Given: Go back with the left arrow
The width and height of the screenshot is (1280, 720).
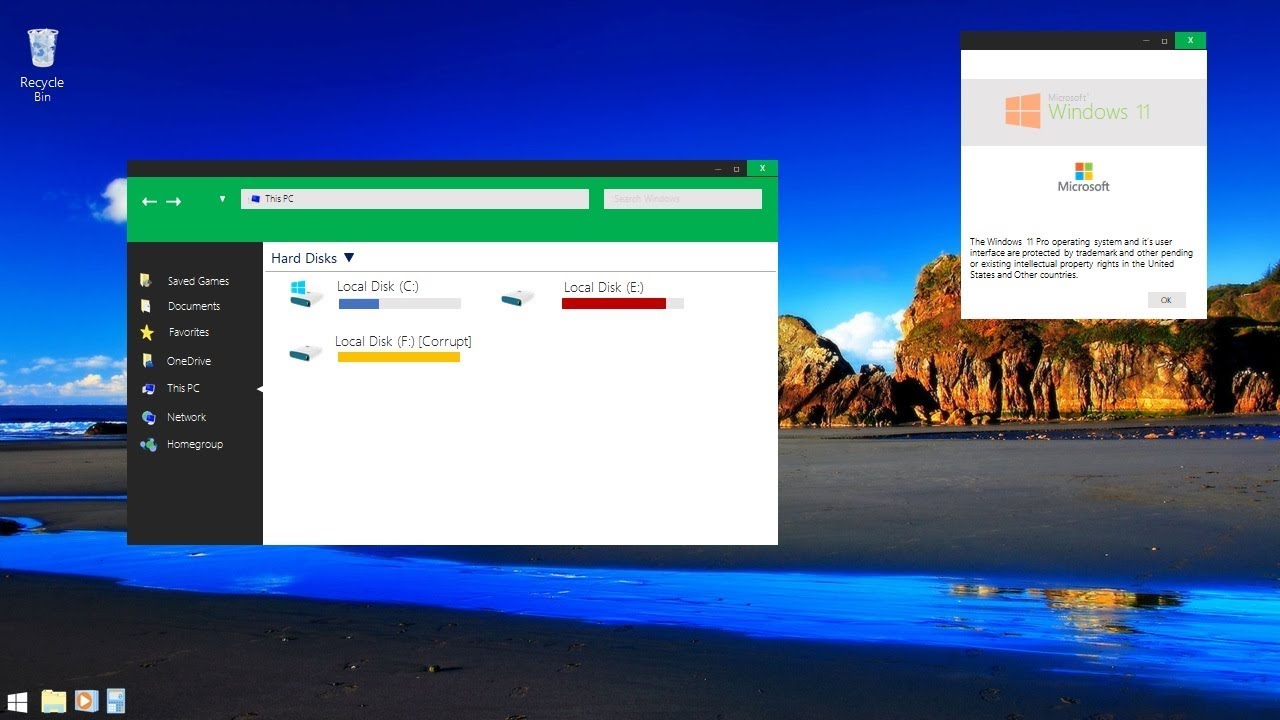Looking at the screenshot, I should tap(149, 201).
